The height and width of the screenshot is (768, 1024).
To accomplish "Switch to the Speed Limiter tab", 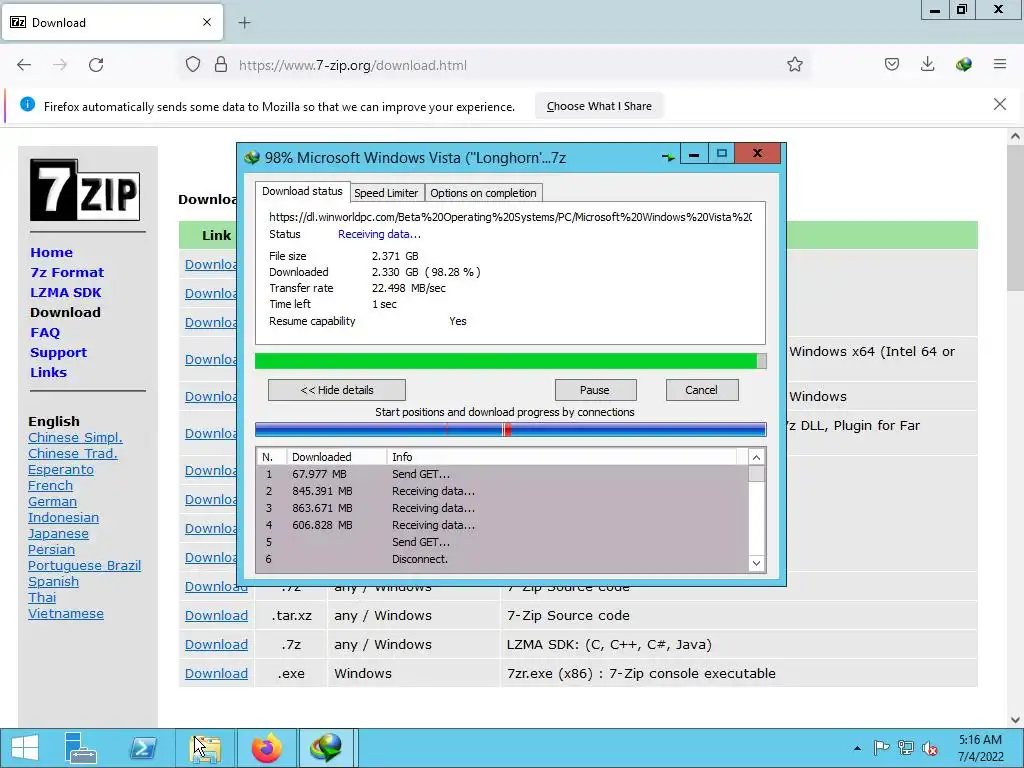I will (386, 193).
